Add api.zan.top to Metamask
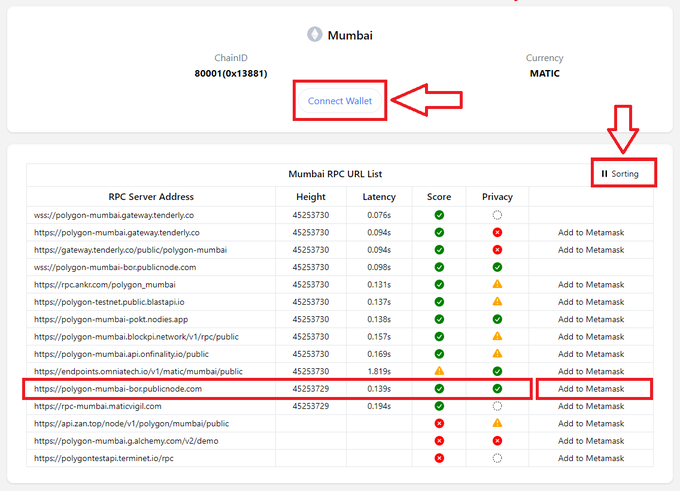This screenshot has height=491, width=680. point(591,423)
